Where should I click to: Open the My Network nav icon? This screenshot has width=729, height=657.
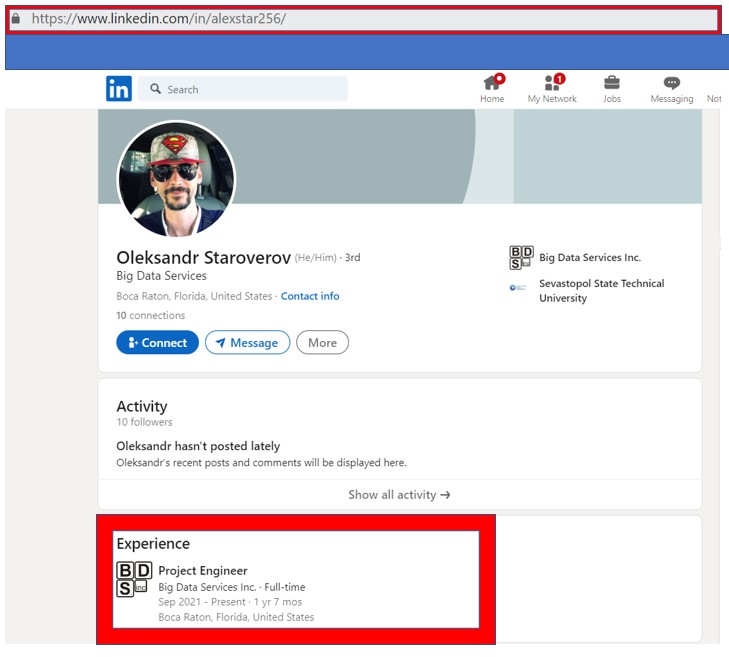(x=552, y=88)
